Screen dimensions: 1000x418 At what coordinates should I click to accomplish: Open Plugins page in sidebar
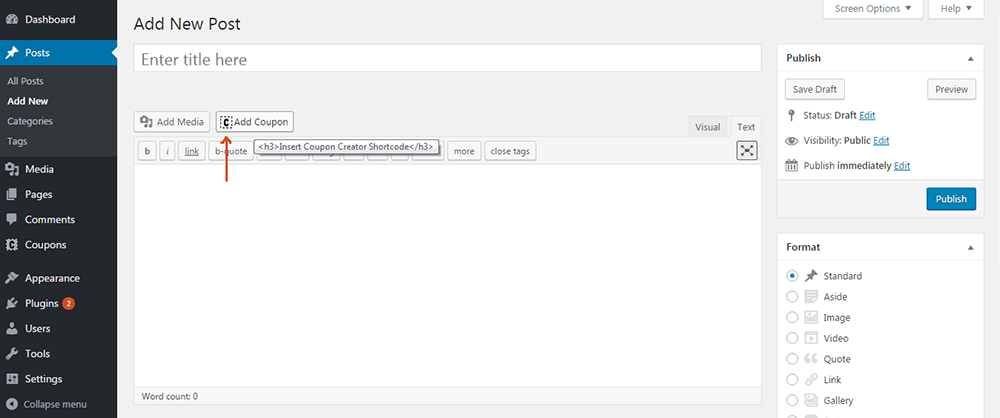point(42,303)
